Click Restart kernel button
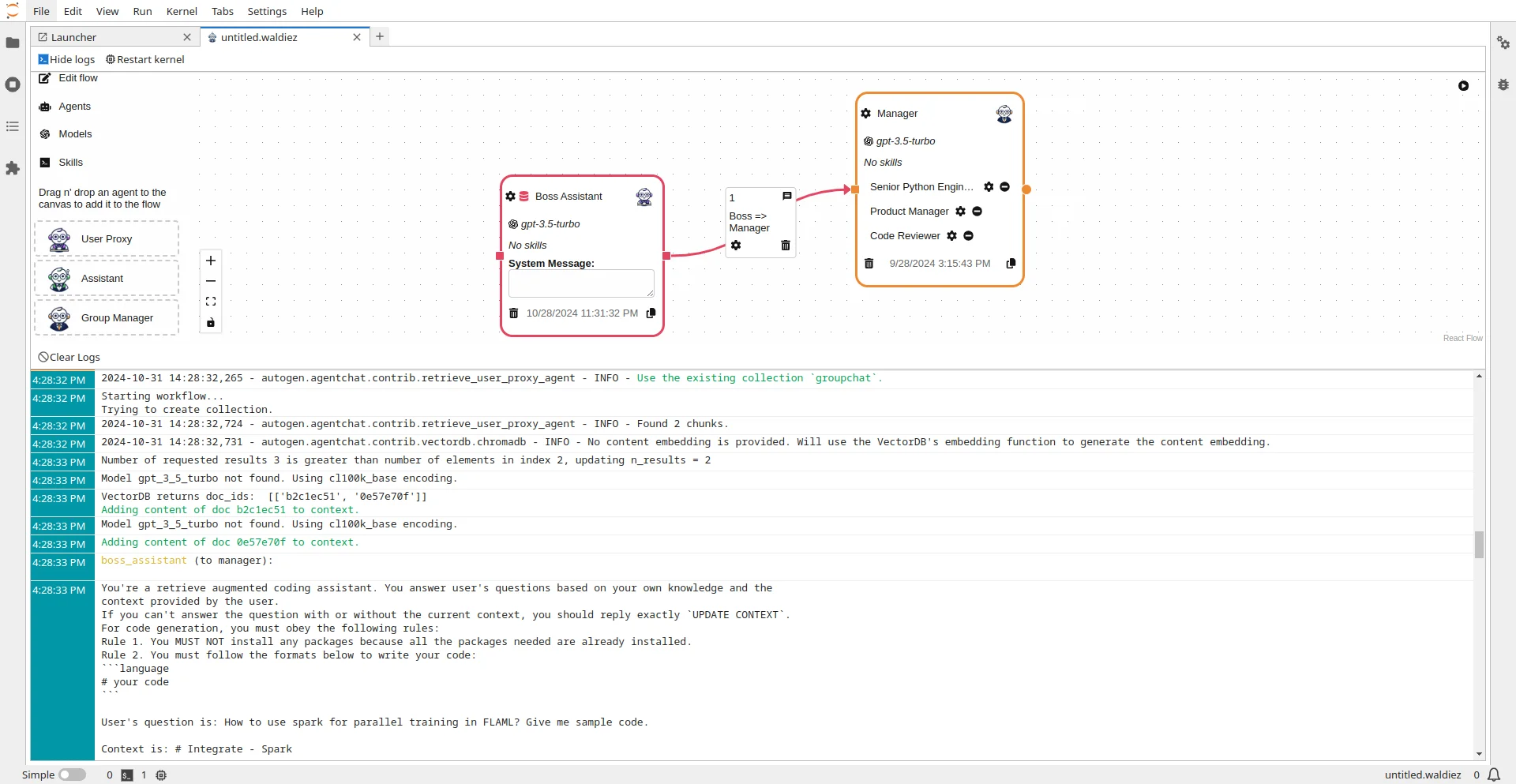1516x784 pixels. (x=144, y=59)
